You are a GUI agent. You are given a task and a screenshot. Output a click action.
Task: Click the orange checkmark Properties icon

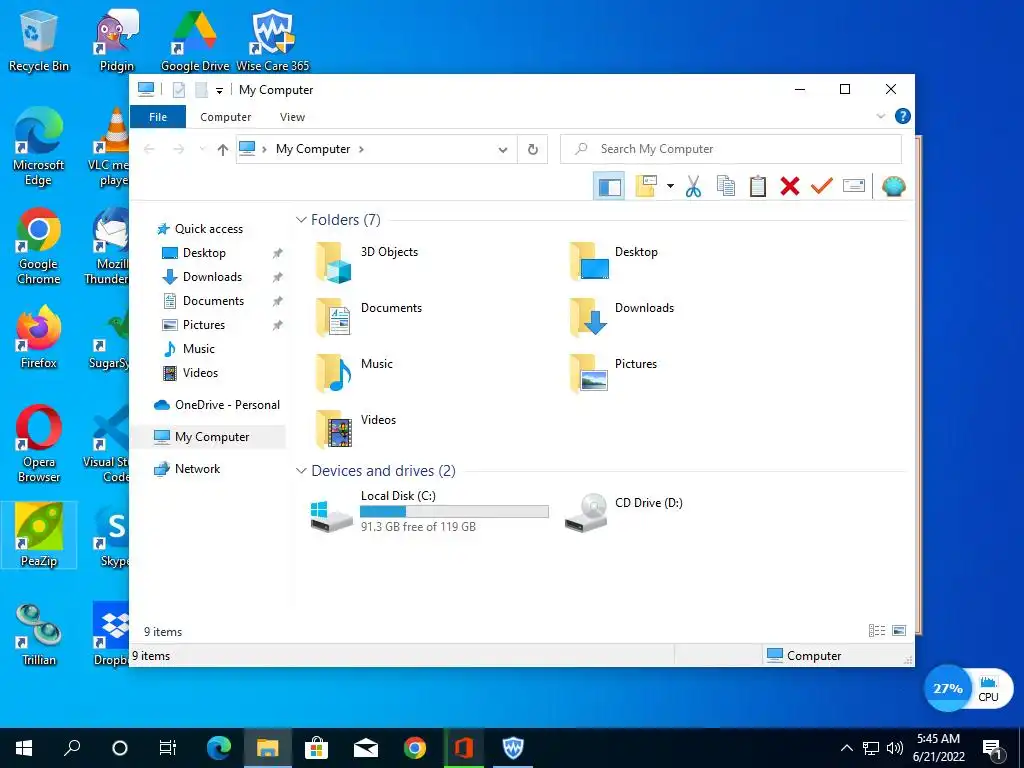point(822,186)
